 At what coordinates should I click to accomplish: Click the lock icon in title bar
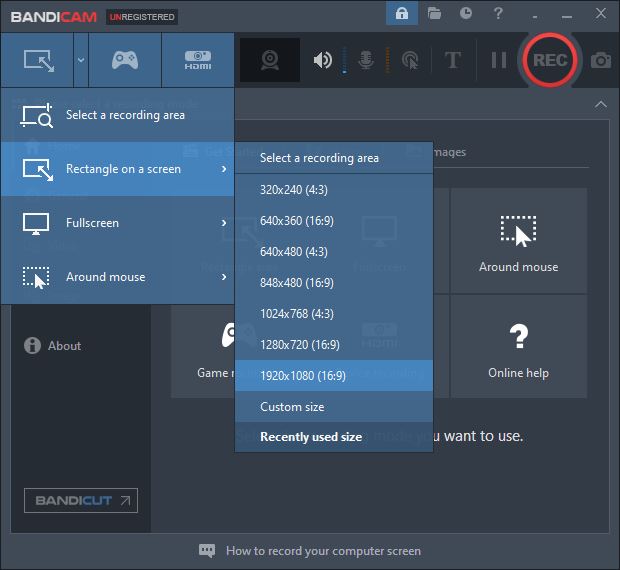click(x=402, y=14)
